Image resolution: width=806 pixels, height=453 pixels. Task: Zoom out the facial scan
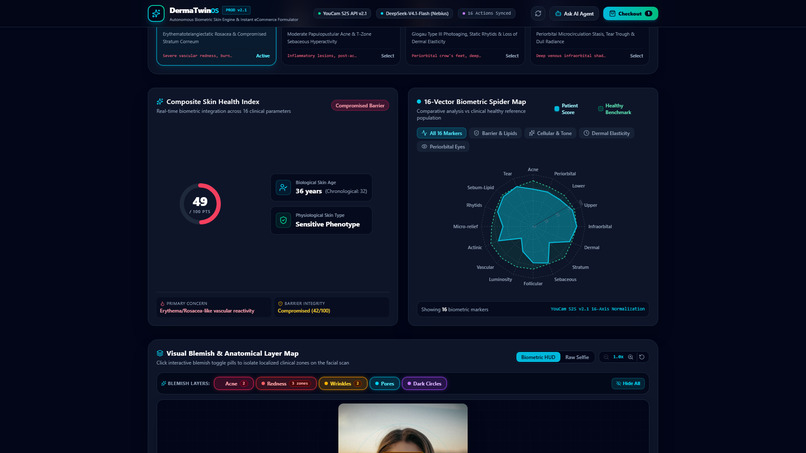pyautogui.click(x=606, y=357)
